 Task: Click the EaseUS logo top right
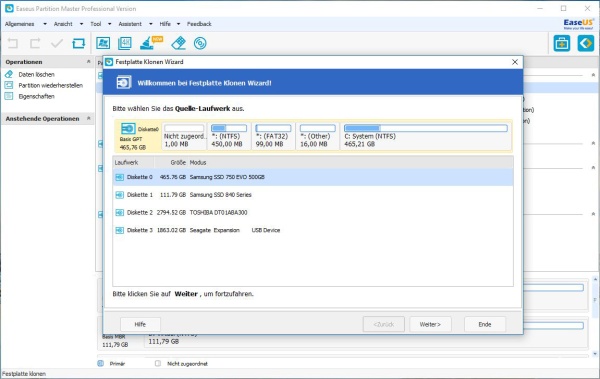click(579, 24)
